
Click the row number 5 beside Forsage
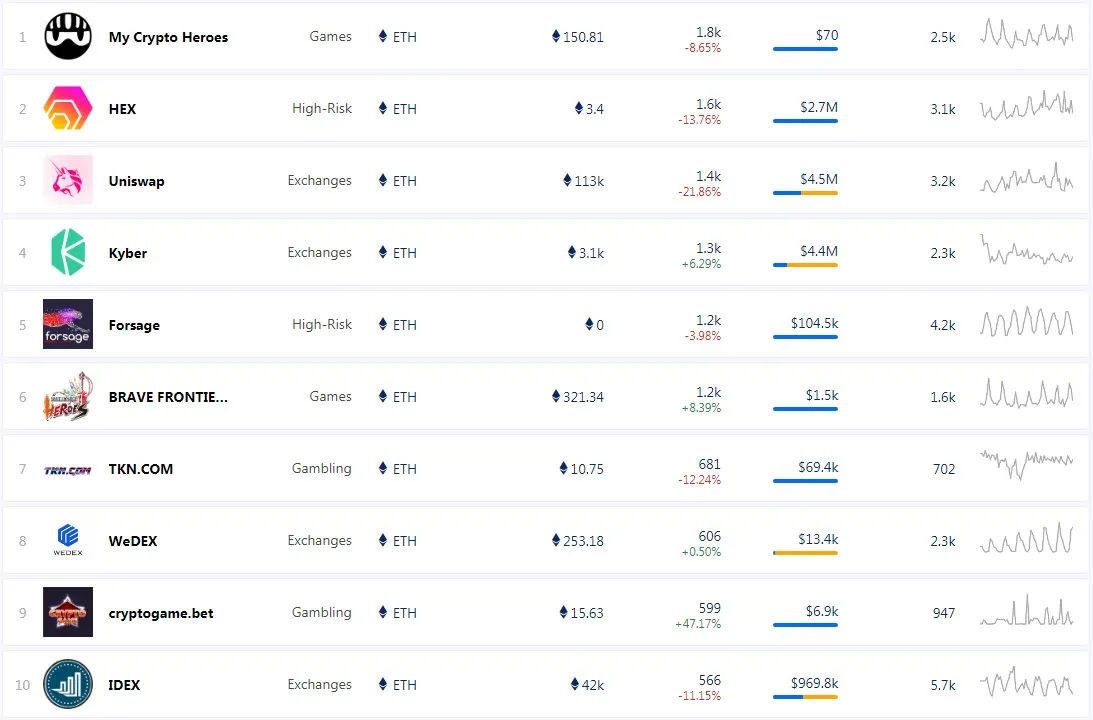point(22,324)
